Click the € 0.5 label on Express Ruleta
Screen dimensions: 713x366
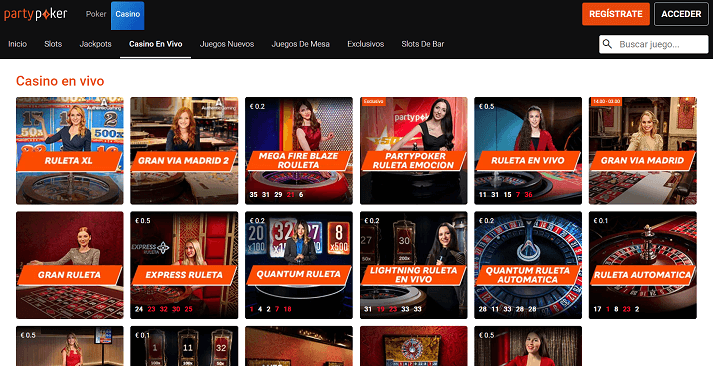click(142, 221)
